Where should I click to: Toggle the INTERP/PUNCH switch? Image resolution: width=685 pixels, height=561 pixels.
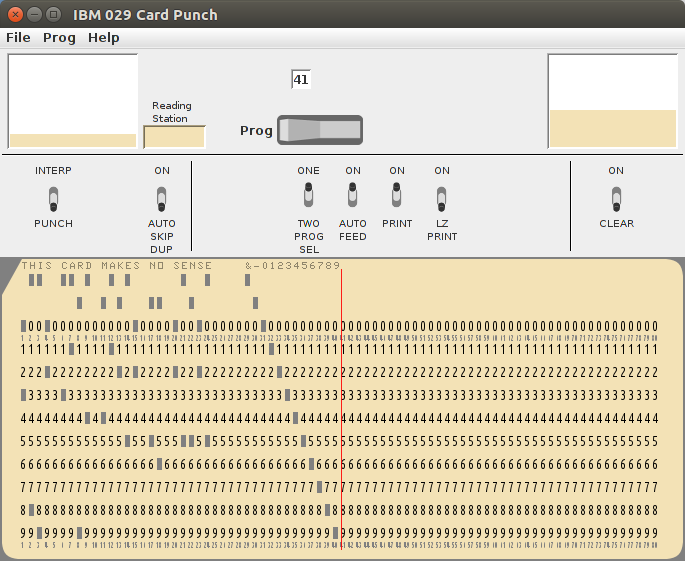point(53,197)
